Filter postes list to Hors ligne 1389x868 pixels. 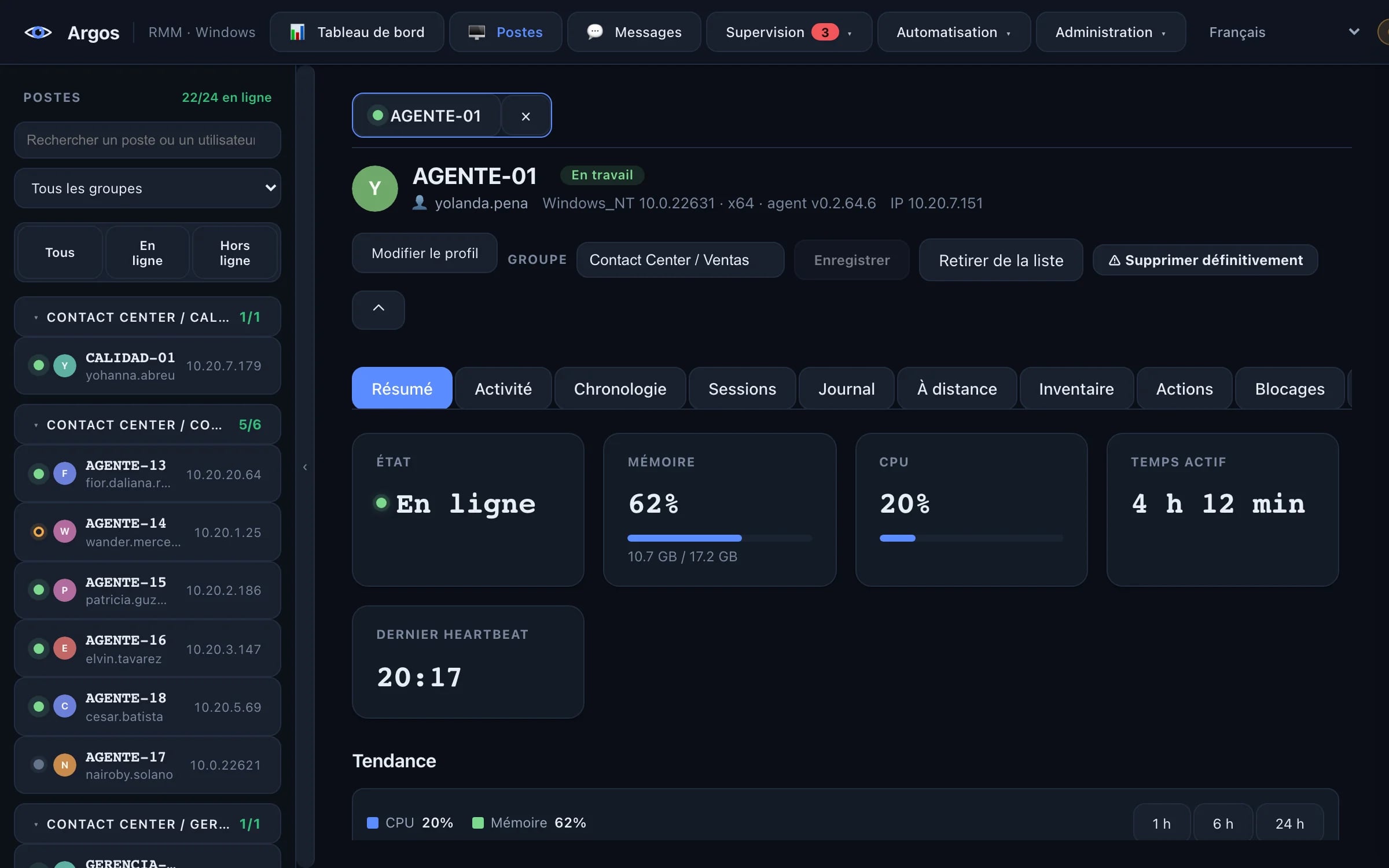[235, 252]
